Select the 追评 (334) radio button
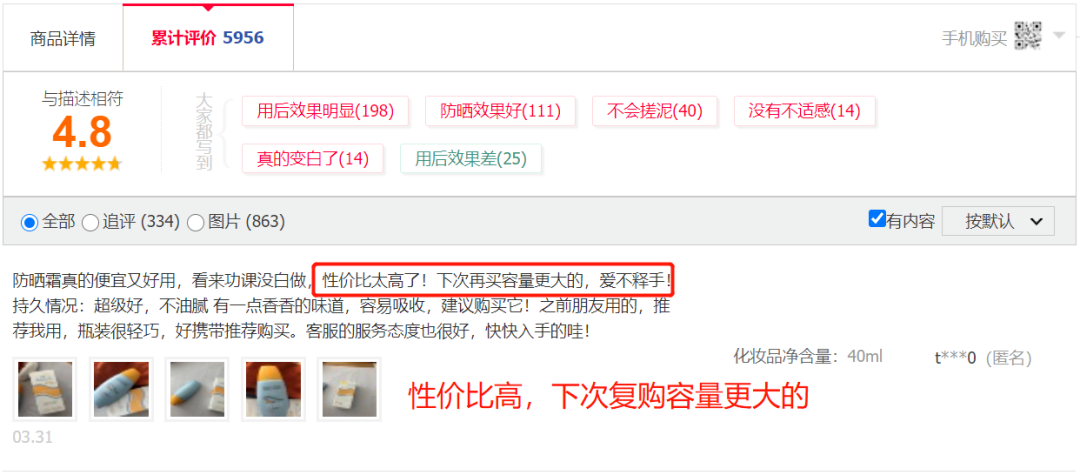Viewport: 1080px width, 475px height. pyautogui.click(x=90, y=222)
